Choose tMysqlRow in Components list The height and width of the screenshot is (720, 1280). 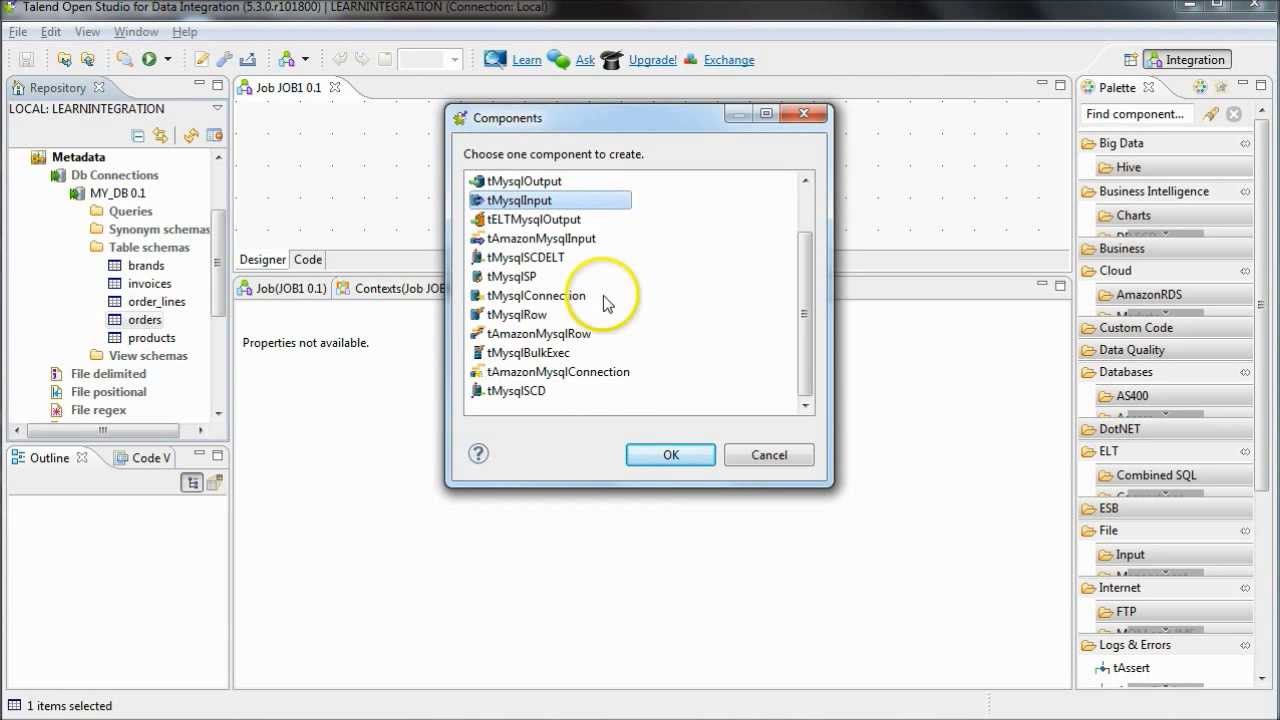516,314
